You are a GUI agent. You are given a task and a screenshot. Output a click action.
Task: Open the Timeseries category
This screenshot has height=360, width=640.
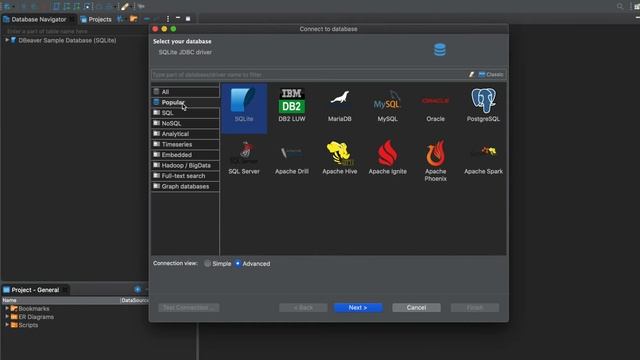point(185,144)
